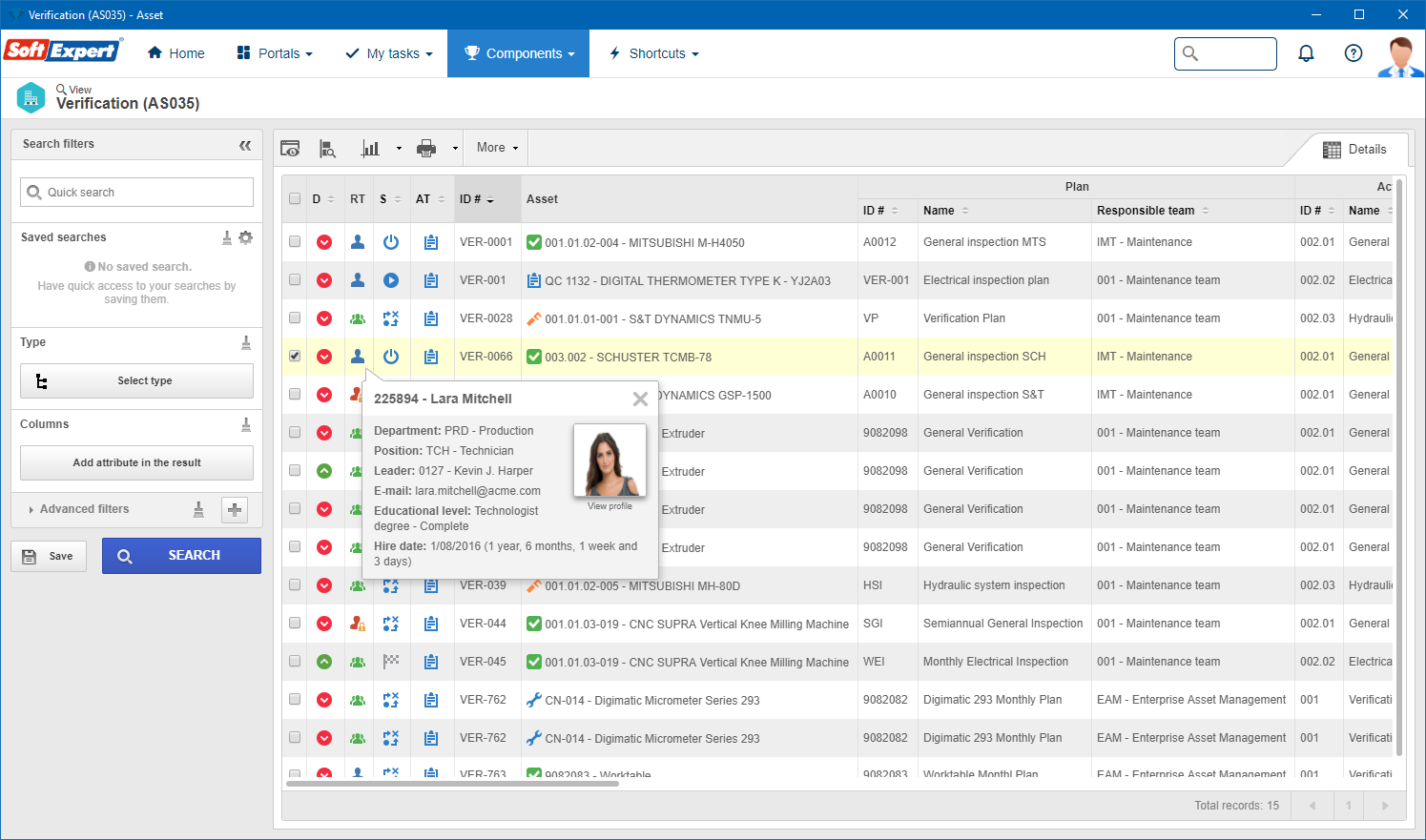Expand the More dropdown menu
The height and width of the screenshot is (840, 1426).
click(497, 148)
